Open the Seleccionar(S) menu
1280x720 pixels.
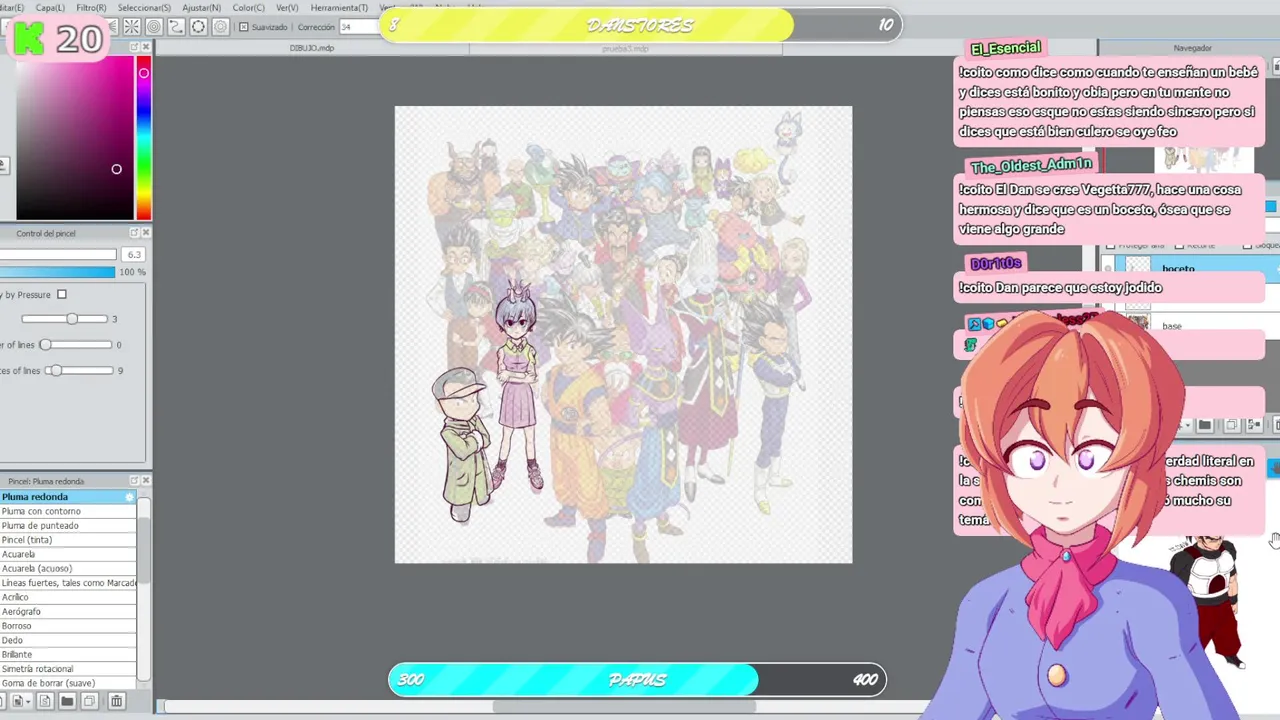point(144,8)
